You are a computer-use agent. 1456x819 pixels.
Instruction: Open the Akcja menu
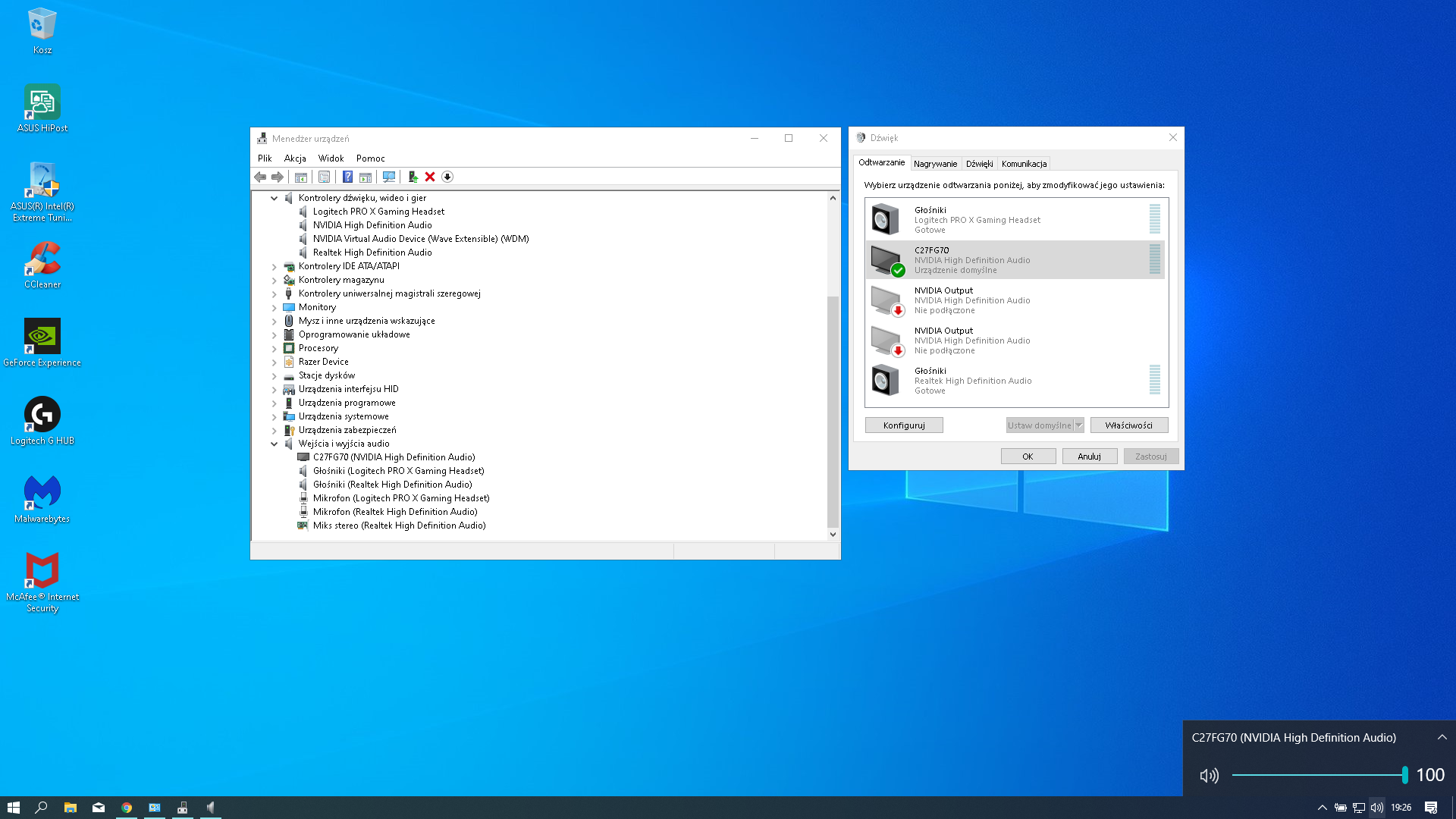(x=295, y=158)
